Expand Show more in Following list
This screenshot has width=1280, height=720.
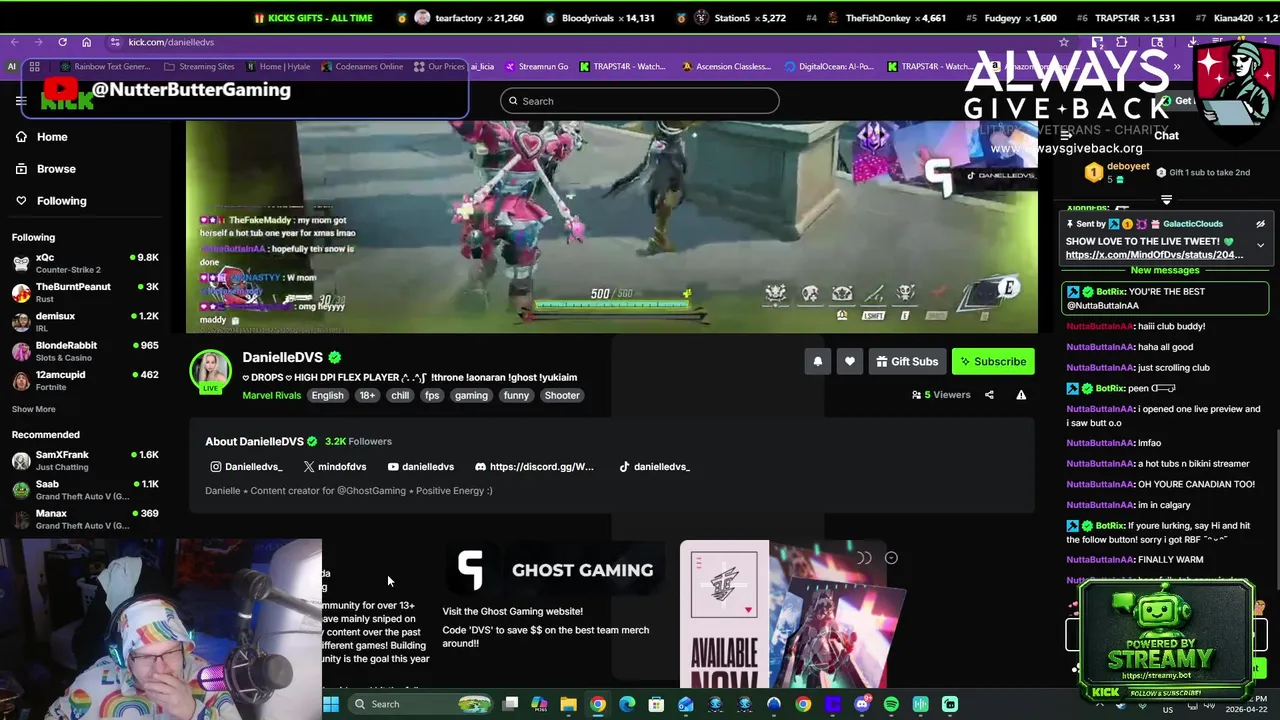point(34,409)
